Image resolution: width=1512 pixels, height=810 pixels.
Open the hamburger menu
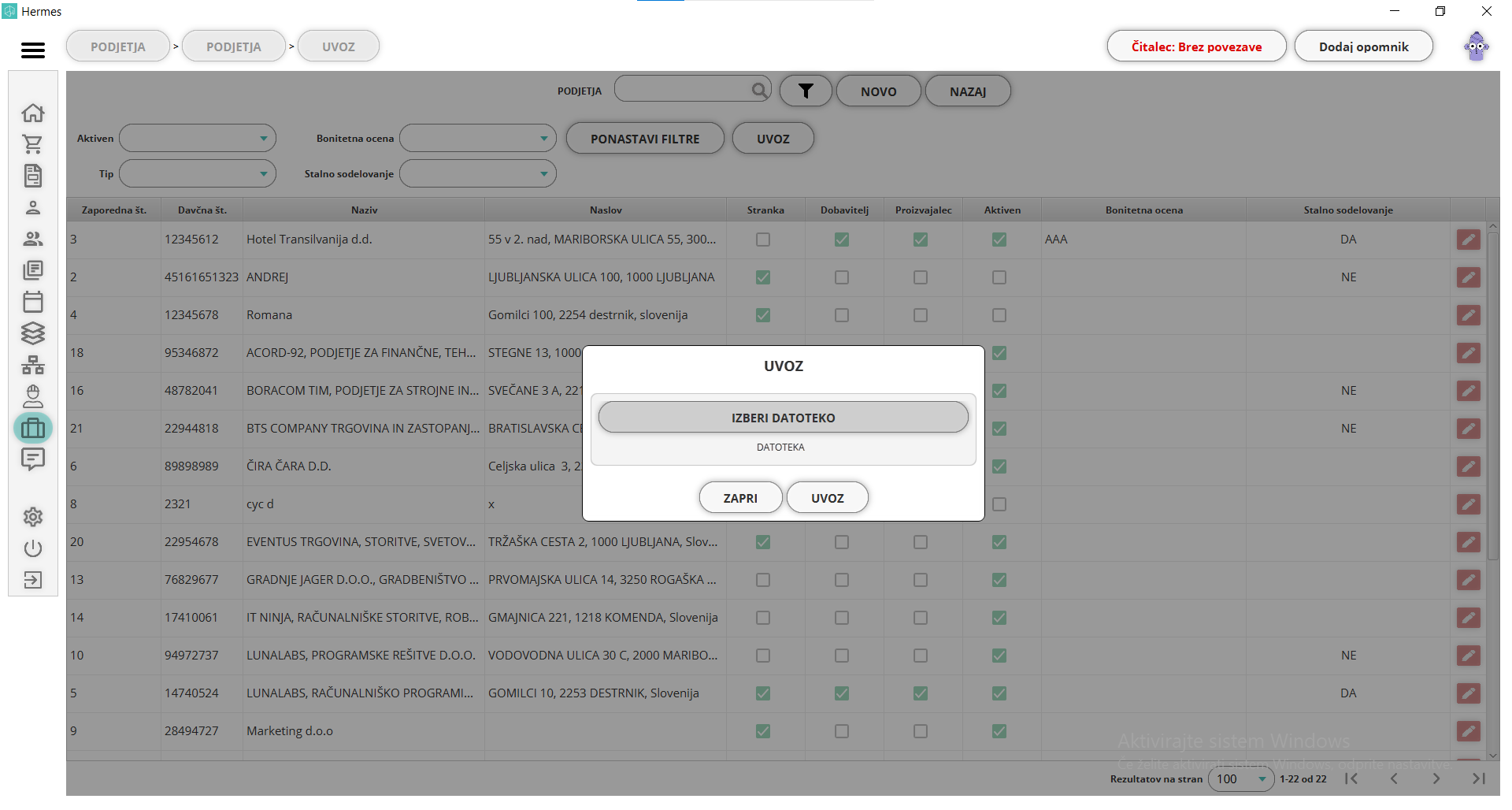point(32,50)
